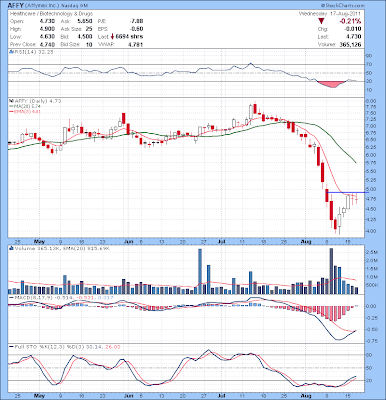The height and width of the screenshot is (400, 386).
Task: Click the MACD(8,17,9) indicator legend label
Action: pyautogui.click(x=61, y=297)
